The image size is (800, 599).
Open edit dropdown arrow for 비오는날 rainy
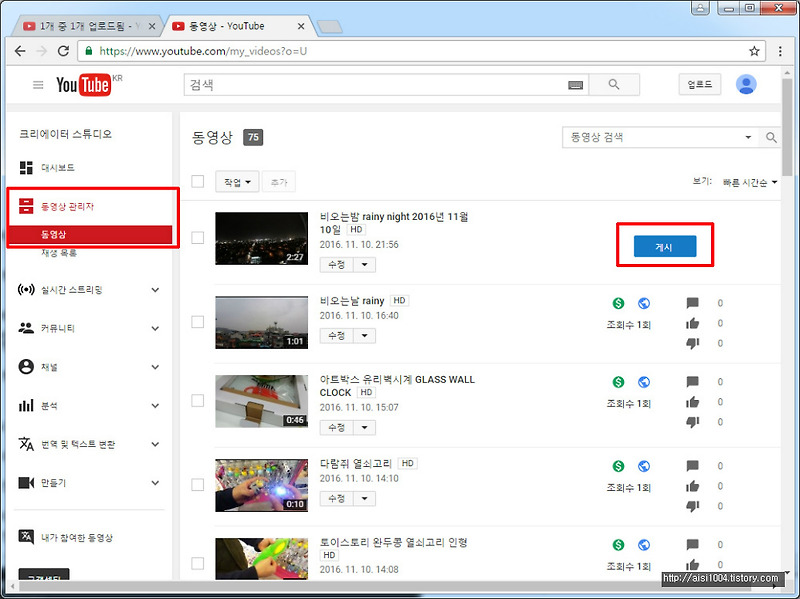364,336
